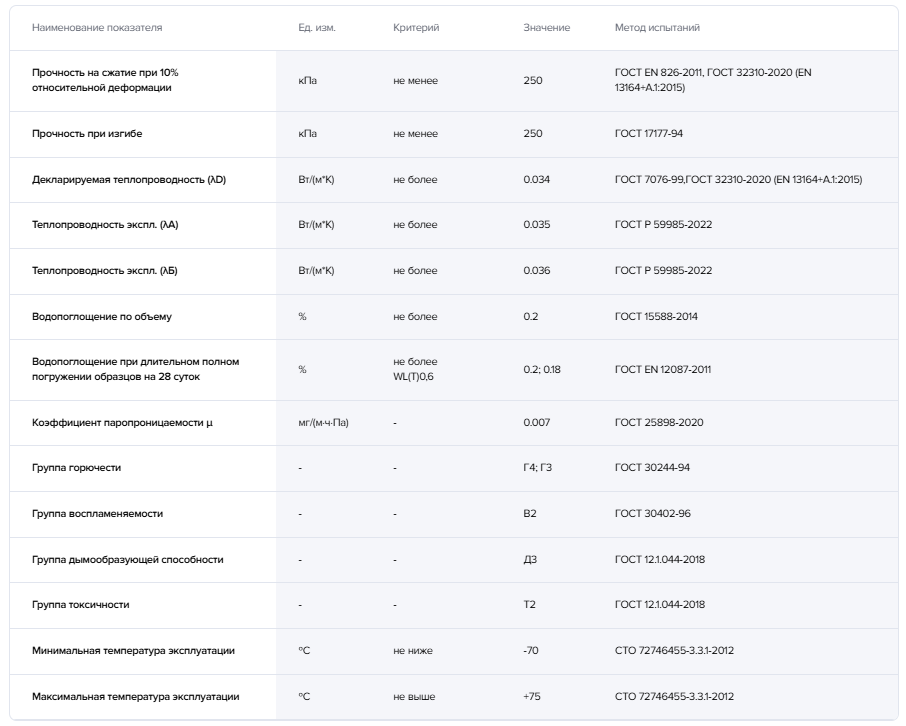Select 'Коэффициент паропроницаемости μ' row label
Image resolution: width=906 pixels, height=726 pixels.
pos(122,422)
